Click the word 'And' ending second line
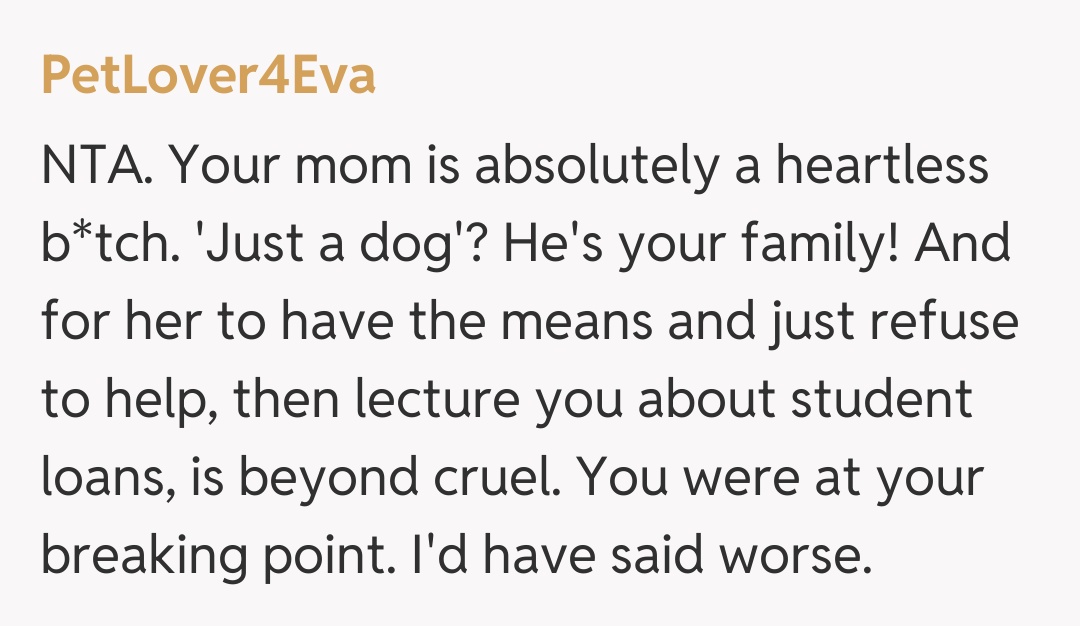Image resolution: width=1080 pixels, height=626 pixels. (970, 244)
